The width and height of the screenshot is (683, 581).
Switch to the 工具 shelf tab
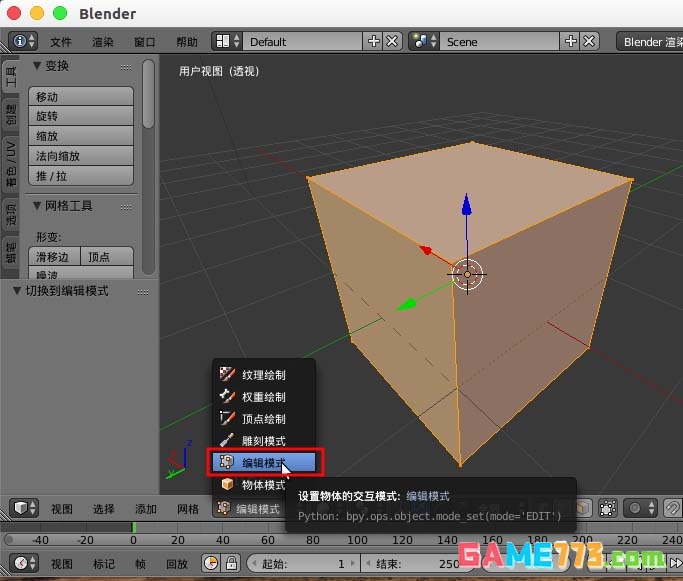tap(10, 76)
